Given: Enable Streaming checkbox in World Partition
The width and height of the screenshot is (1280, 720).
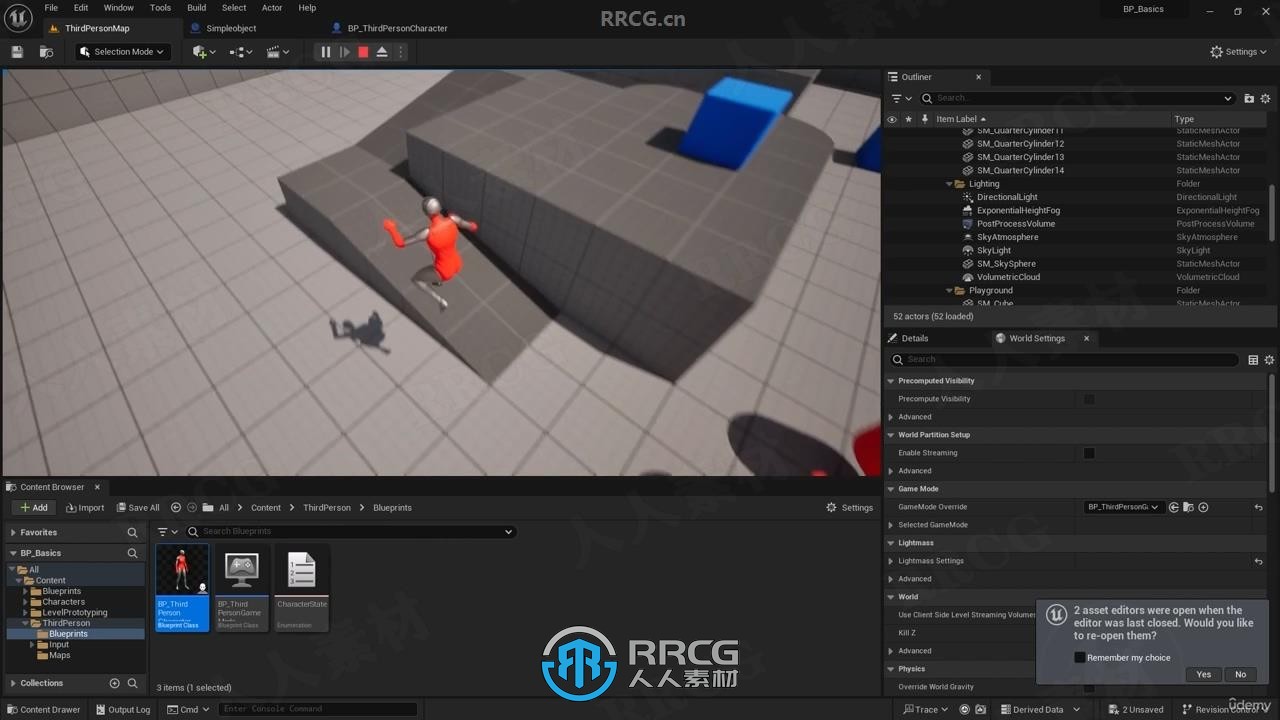Looking at the screenshot, I should 1089,453.
